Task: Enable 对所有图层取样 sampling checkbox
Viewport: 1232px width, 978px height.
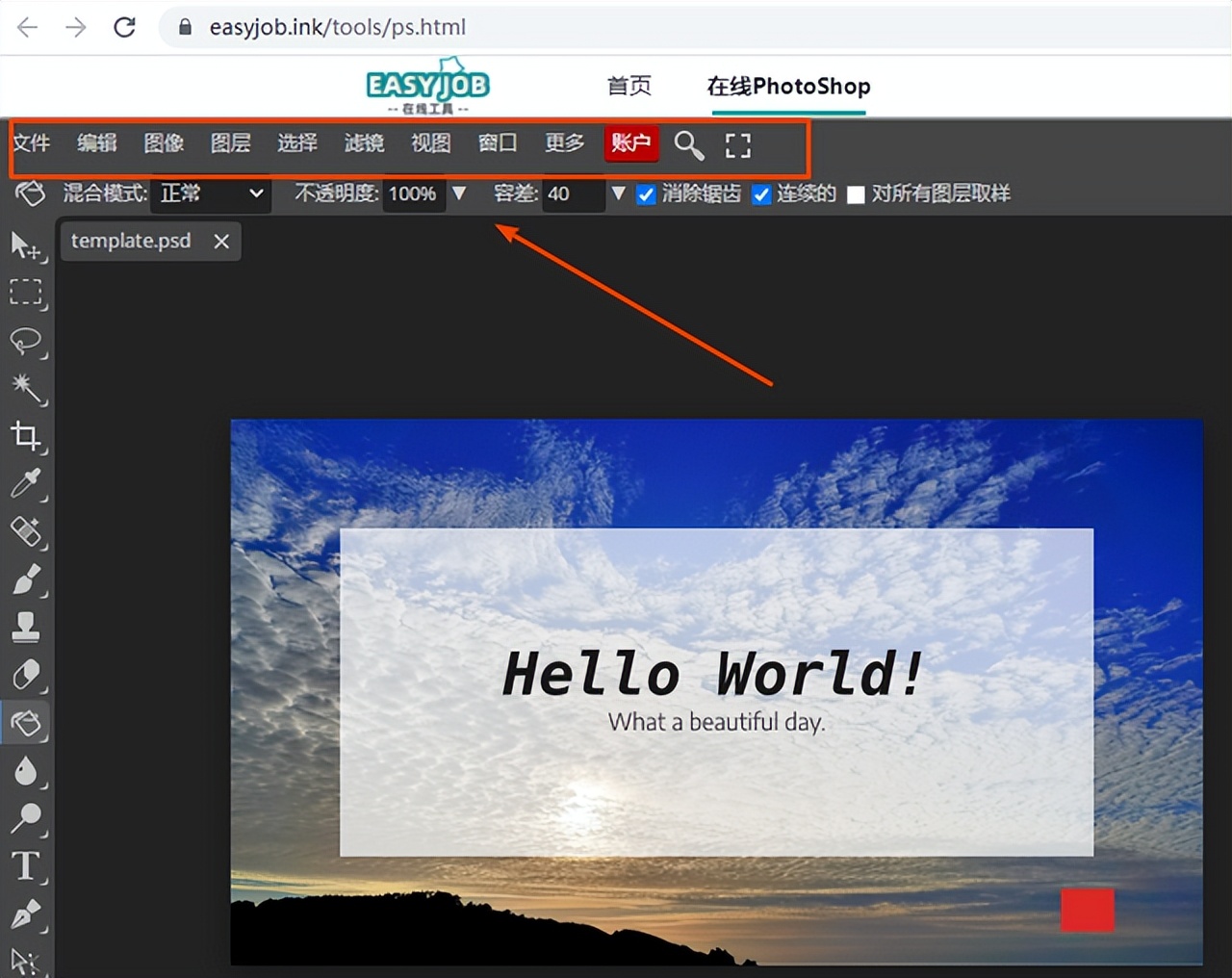Action: (x=856, y=193)
